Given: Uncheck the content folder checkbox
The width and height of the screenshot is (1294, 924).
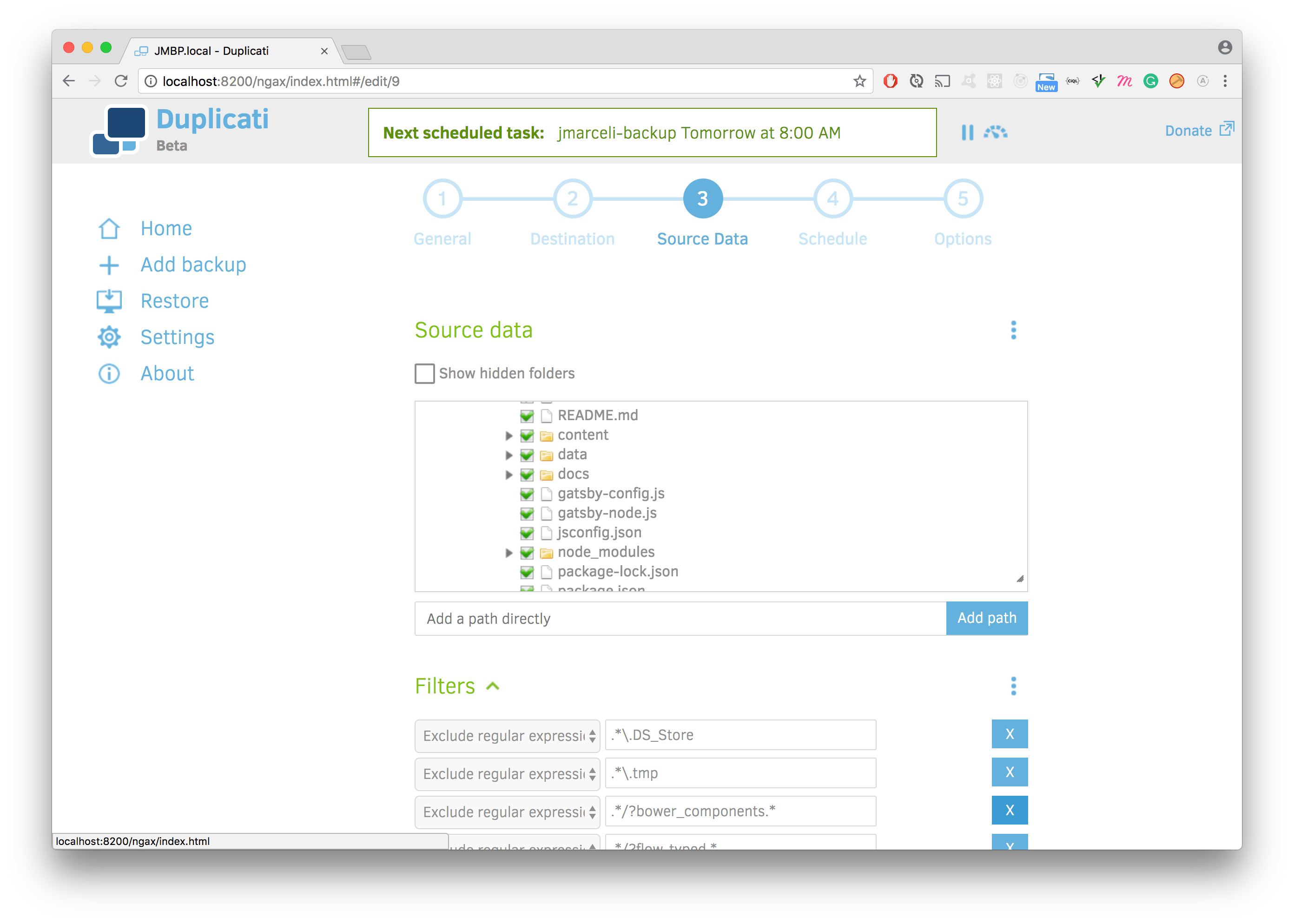Looking at the screenshot, I should click(527, 436).
